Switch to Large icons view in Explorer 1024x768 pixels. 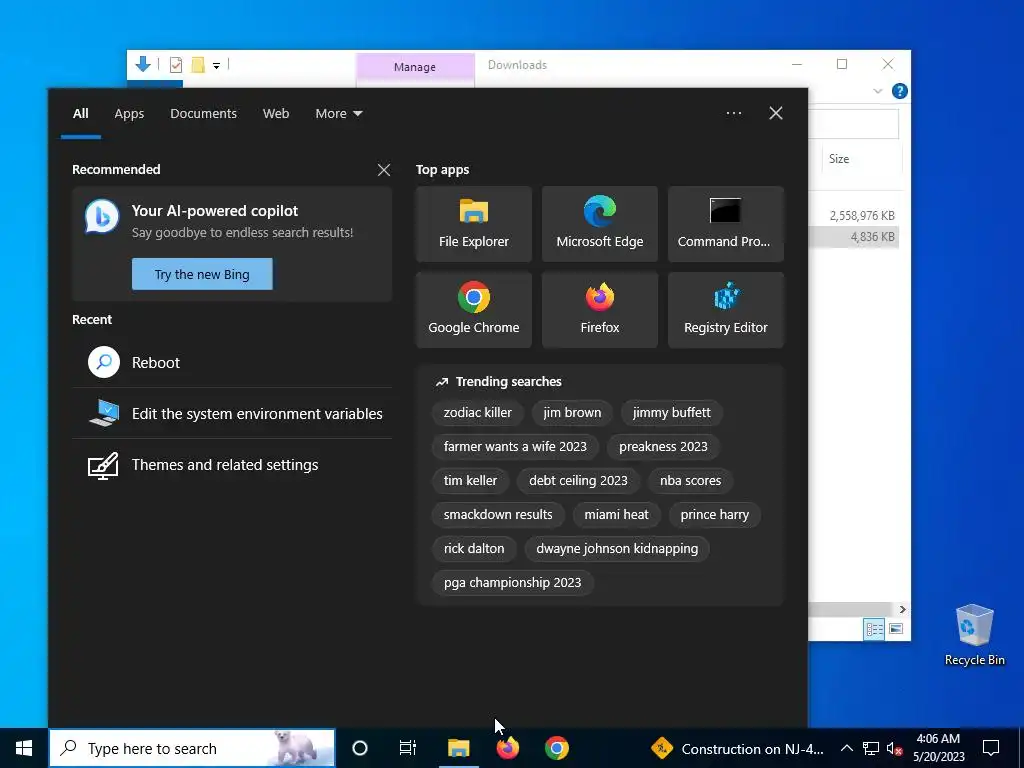pos(896,629)
